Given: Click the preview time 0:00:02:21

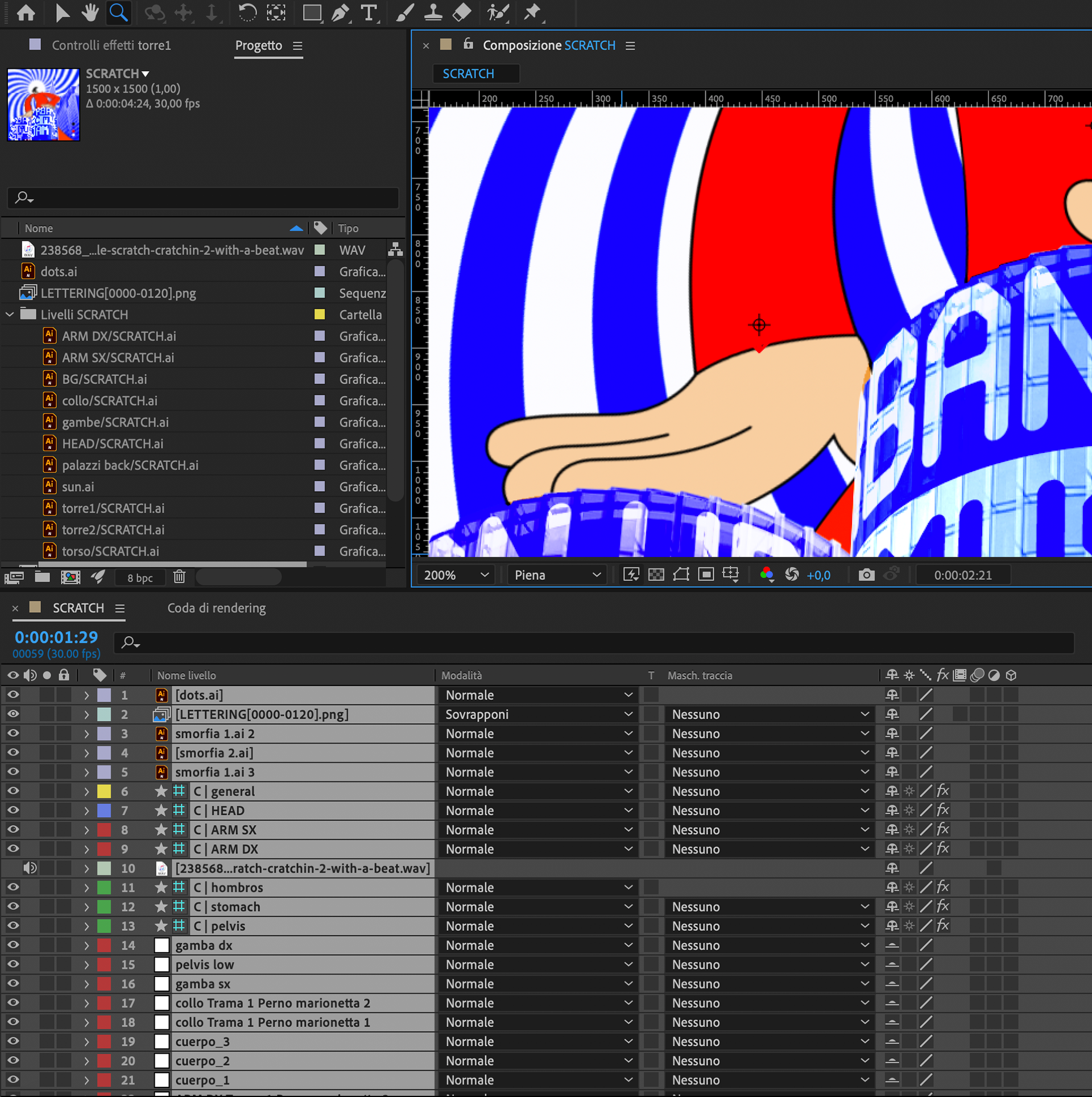Looking at the screenshot, I should [963, 575].
